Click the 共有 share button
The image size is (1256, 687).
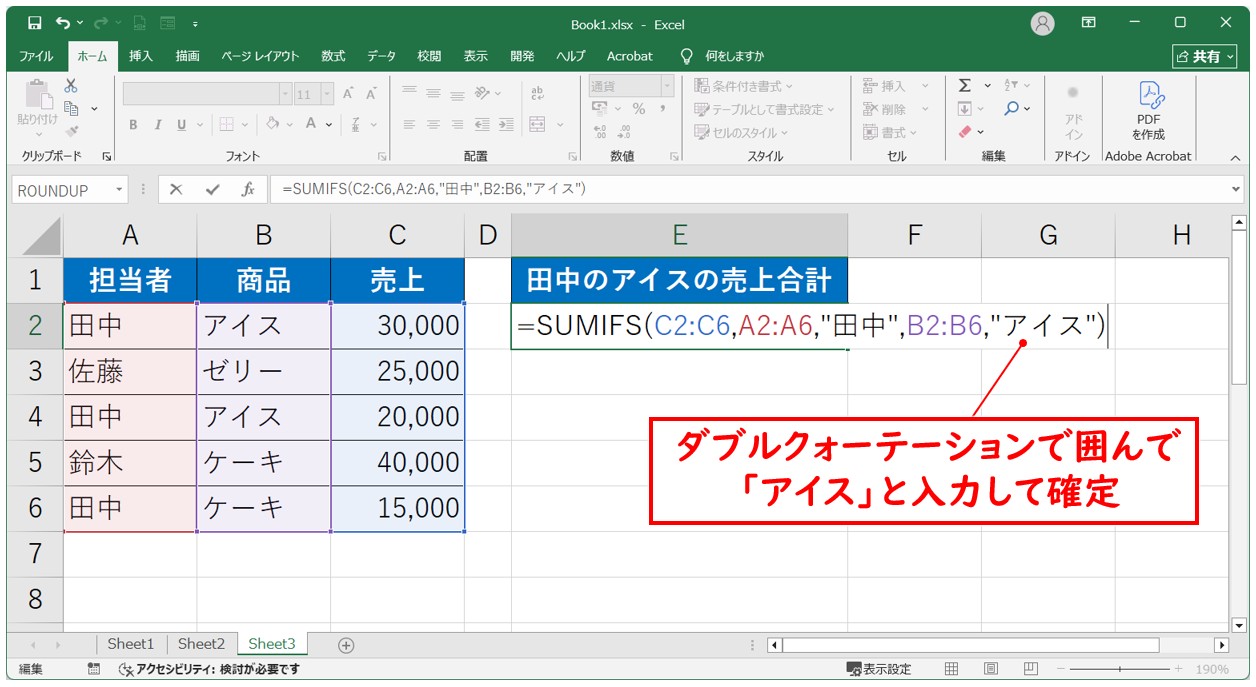point(1204,57)
